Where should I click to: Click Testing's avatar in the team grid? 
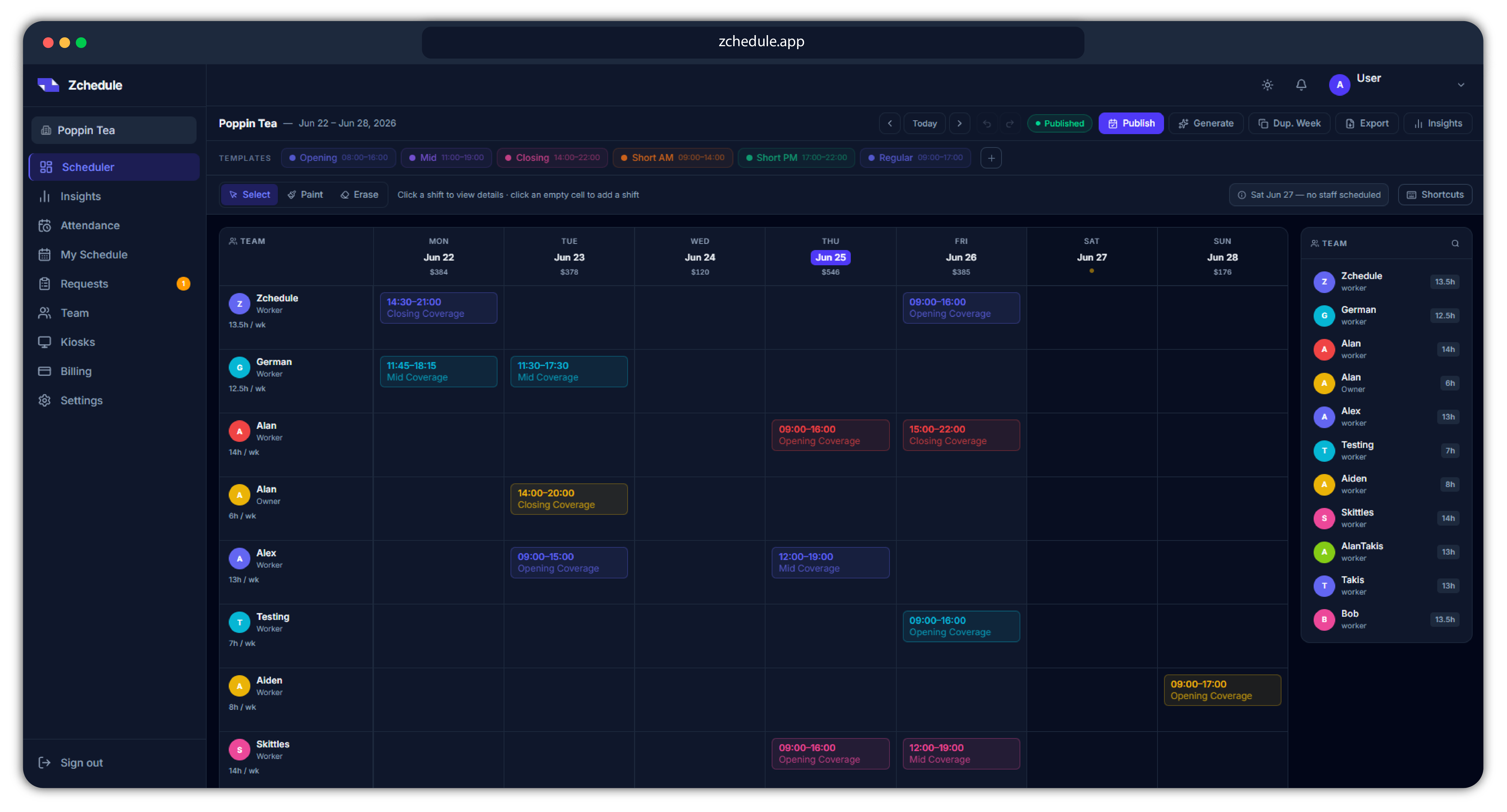pyautogui.click(x=239, y=622)
